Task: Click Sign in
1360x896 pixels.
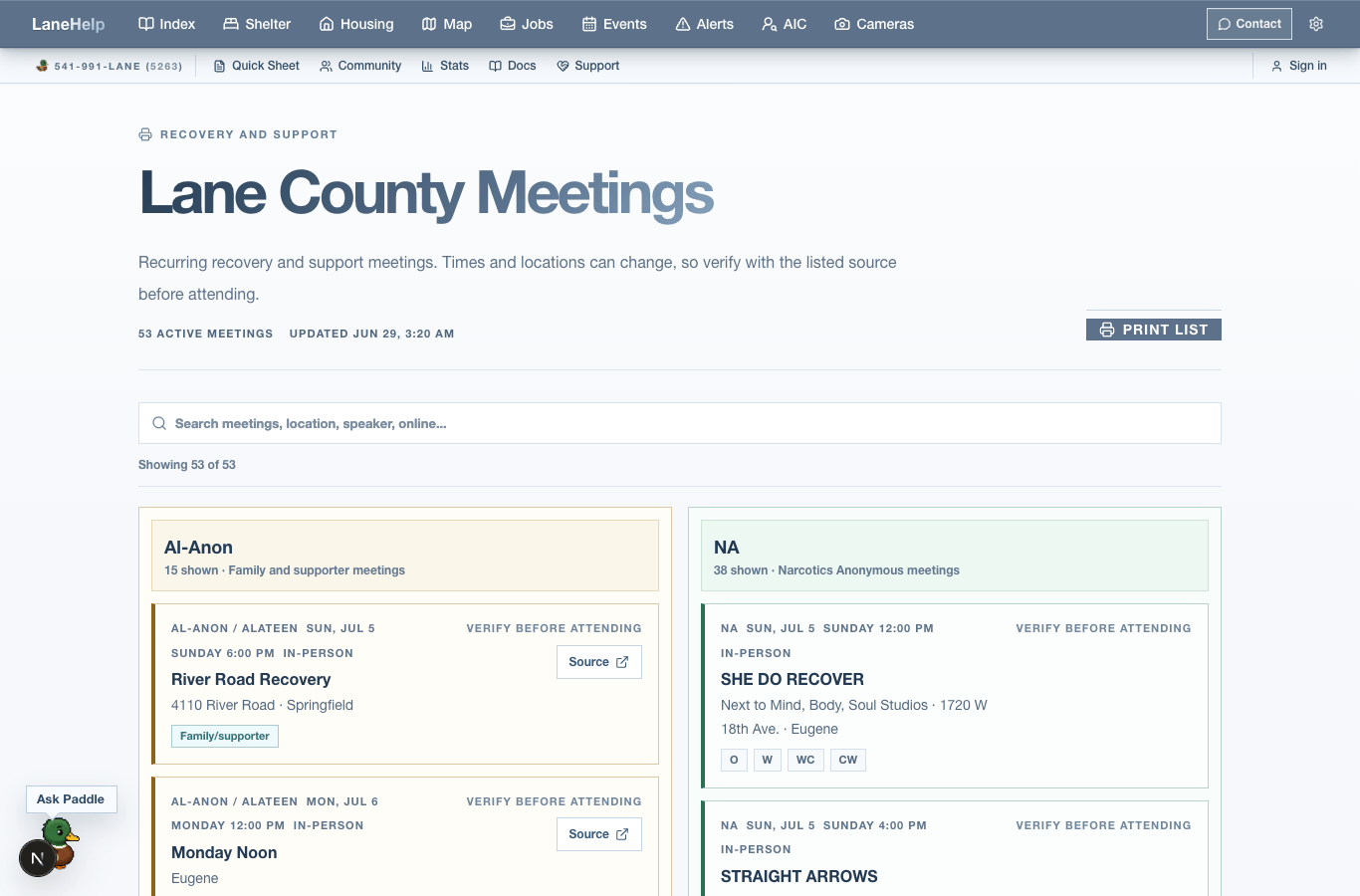Action: 1299,66
